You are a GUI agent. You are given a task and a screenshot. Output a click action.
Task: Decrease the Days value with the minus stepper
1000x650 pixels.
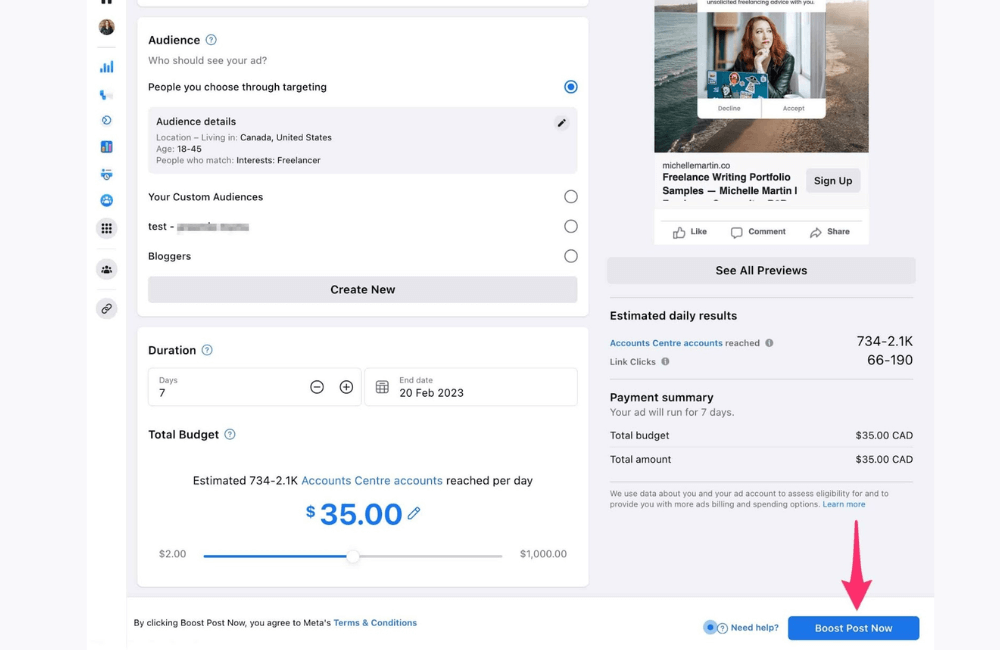[x=317, y=386]
